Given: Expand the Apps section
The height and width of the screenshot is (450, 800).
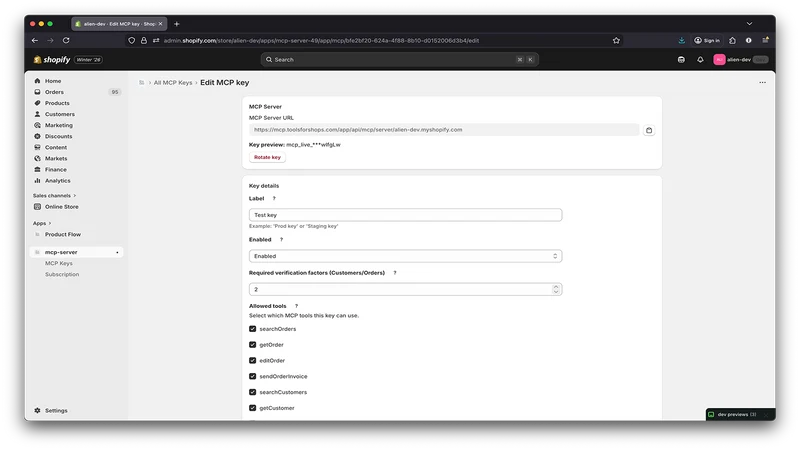Looking at the screenshot, I should click(x=42, y=223).
